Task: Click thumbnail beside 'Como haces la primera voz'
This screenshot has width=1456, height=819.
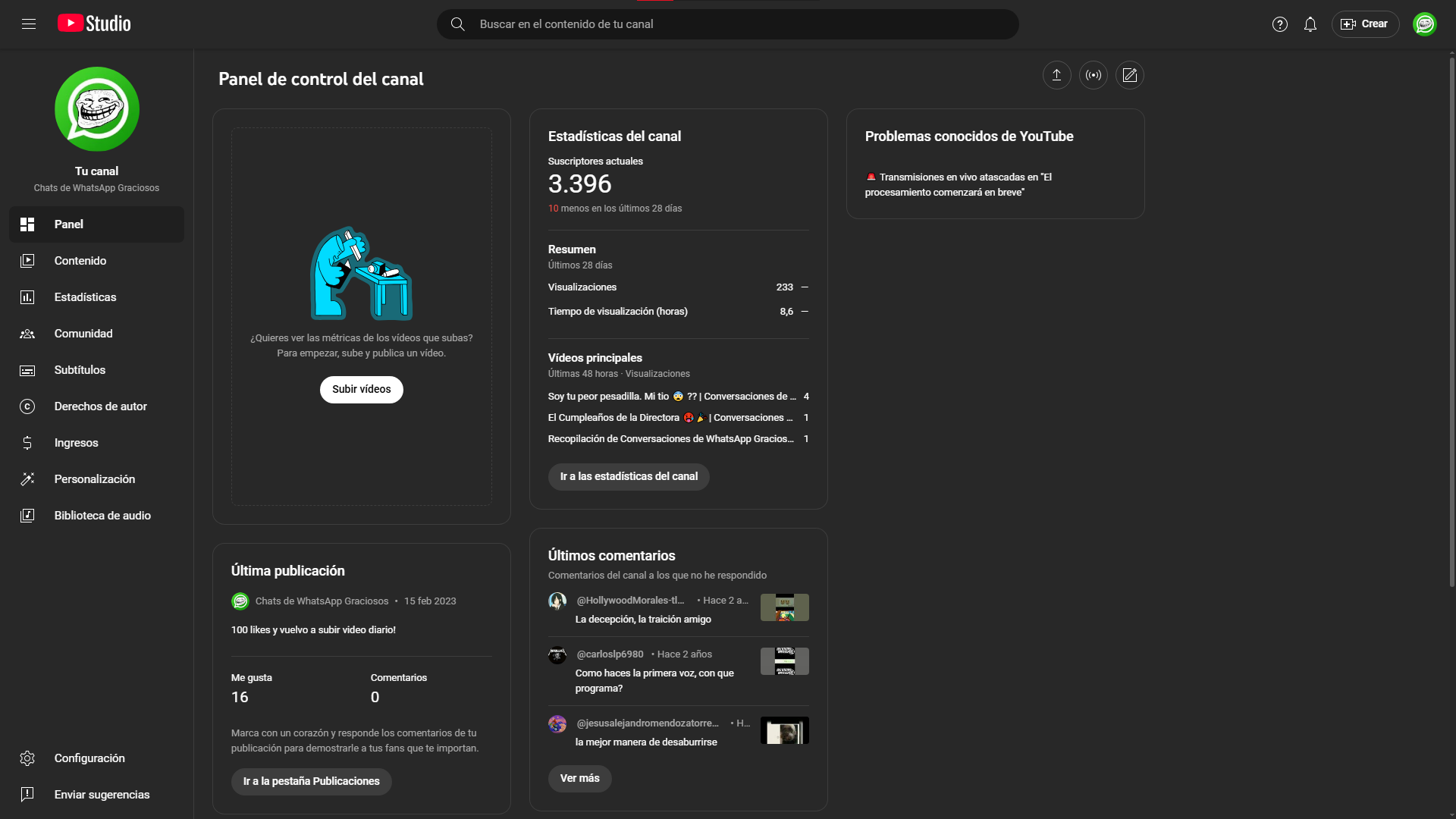Action: [785, 661]
